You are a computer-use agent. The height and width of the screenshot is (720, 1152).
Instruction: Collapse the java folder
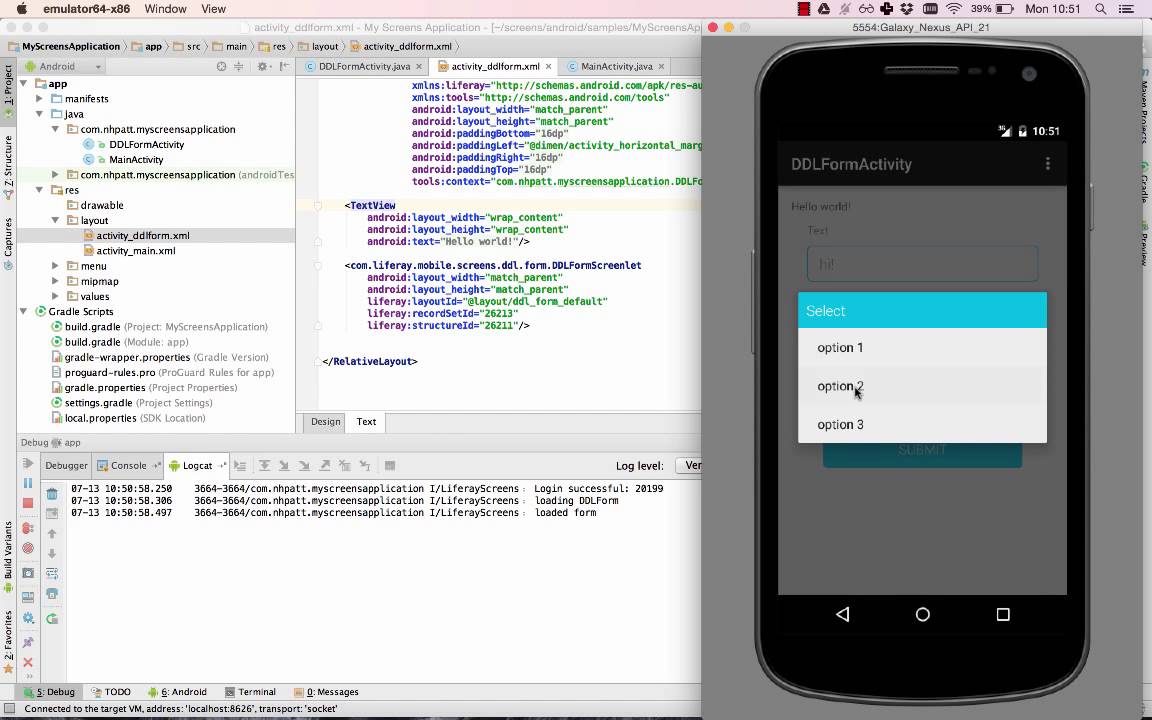(40, 114)
